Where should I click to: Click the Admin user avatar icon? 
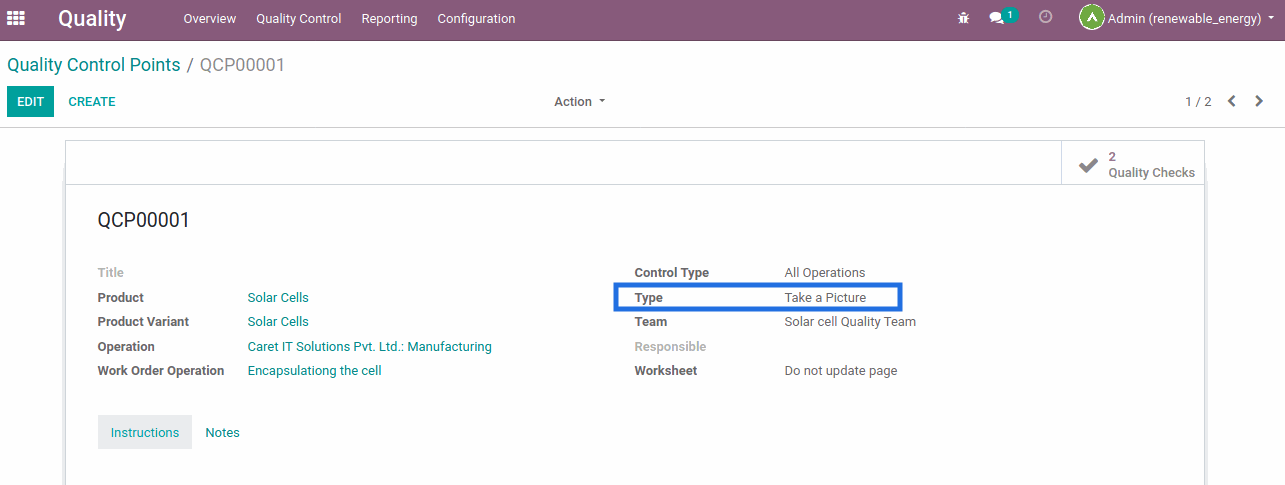[x=1091, y=18]
